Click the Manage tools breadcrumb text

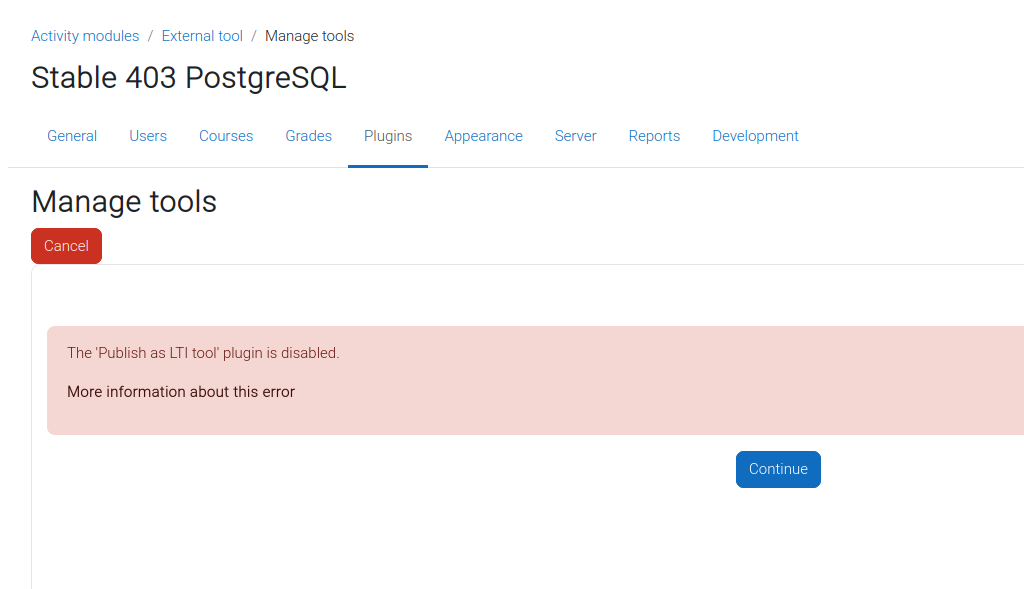coord(310,36)
